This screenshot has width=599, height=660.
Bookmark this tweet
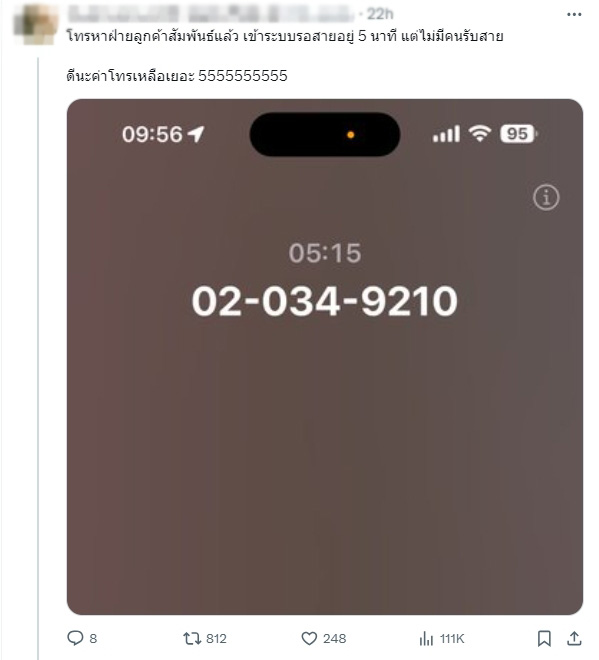tap(544, 639)
